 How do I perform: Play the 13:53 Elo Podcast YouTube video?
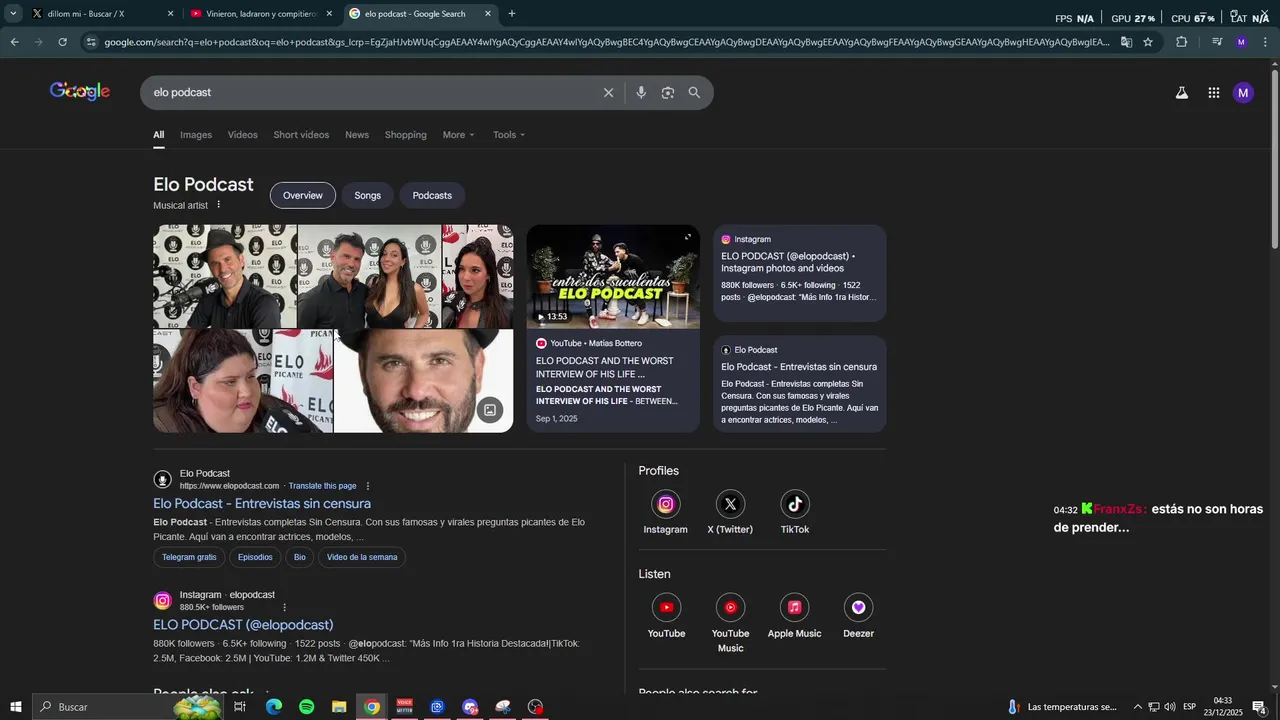[613, 277]
